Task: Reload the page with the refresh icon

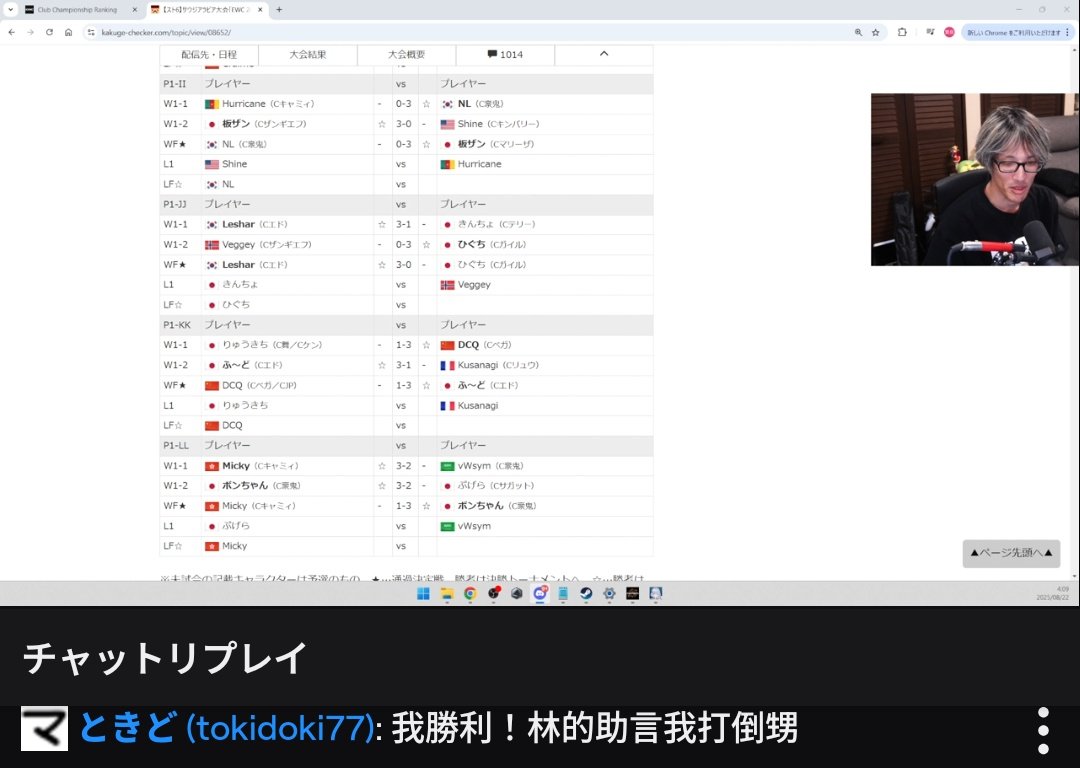Action: 49,32
